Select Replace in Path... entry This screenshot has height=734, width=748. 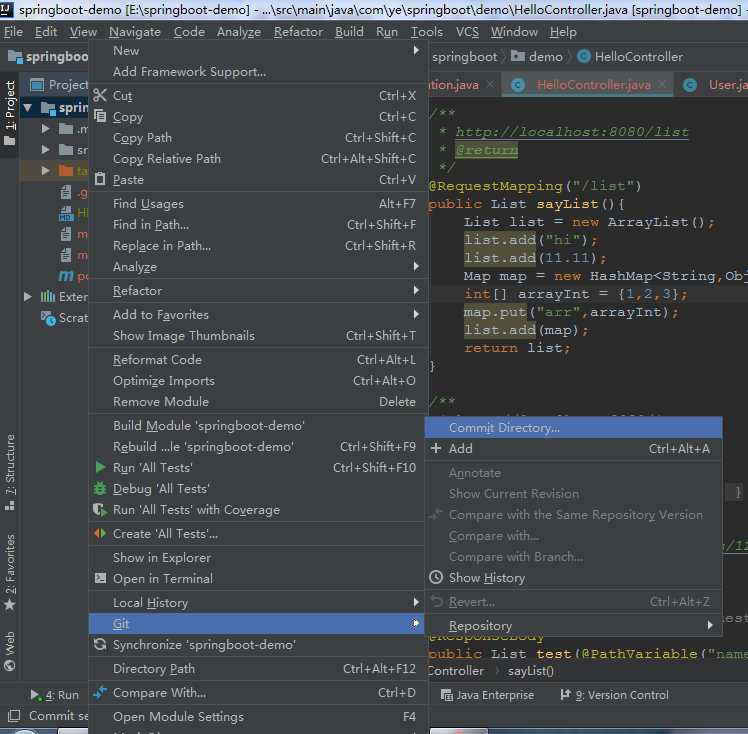[257, 246]
